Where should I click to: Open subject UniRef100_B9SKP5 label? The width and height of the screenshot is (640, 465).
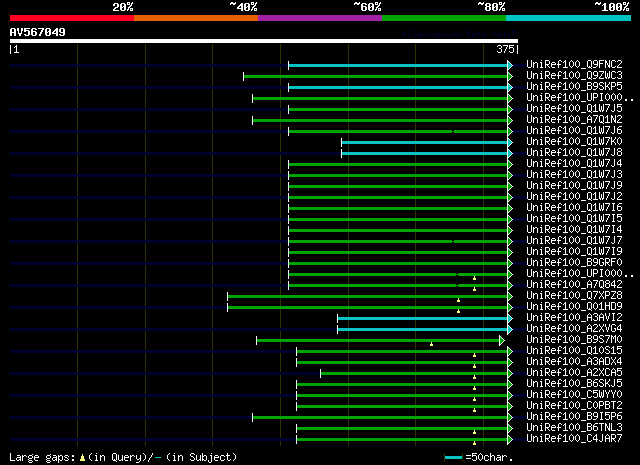(574, 86)
